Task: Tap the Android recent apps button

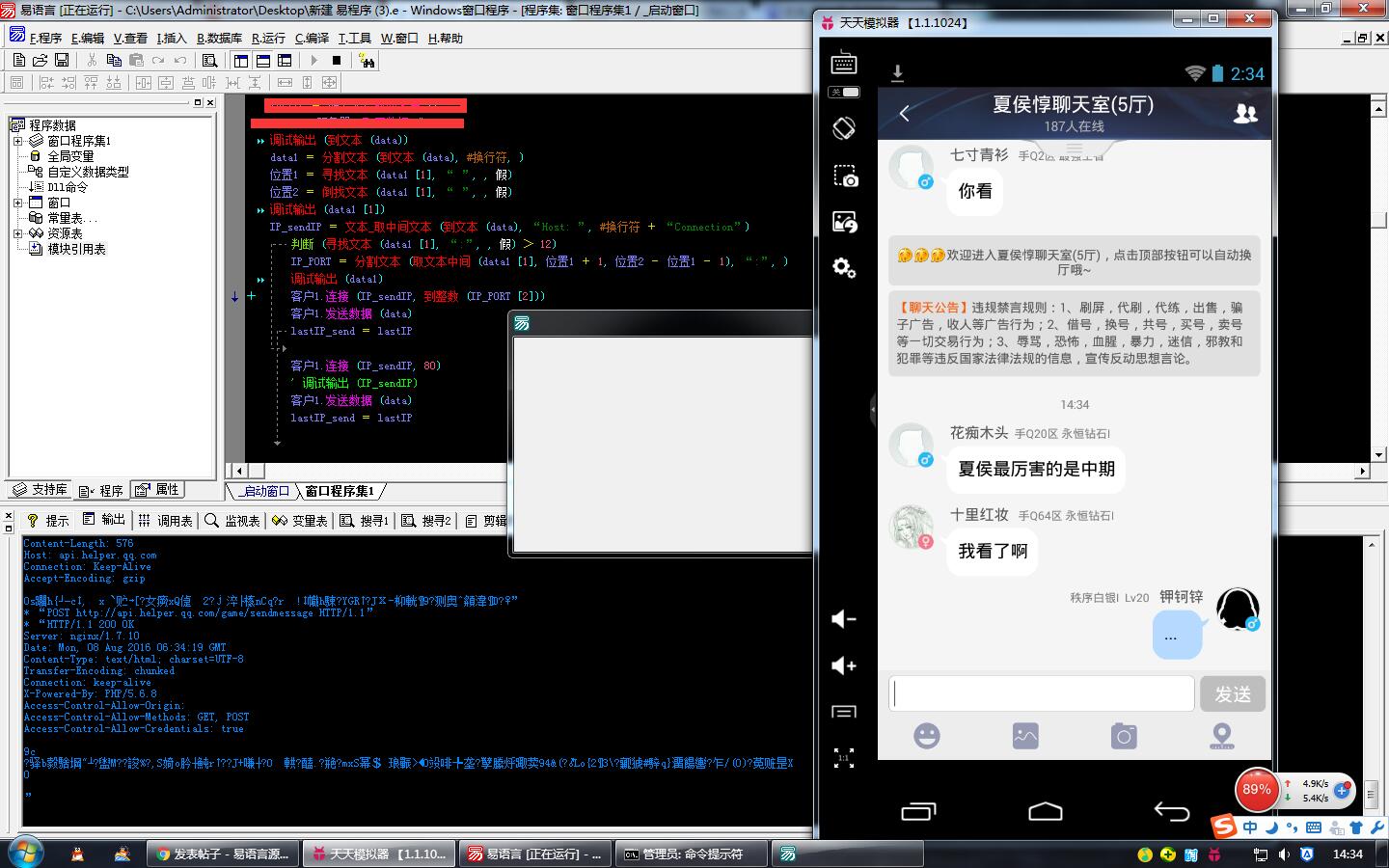Action: pos(918,811)
